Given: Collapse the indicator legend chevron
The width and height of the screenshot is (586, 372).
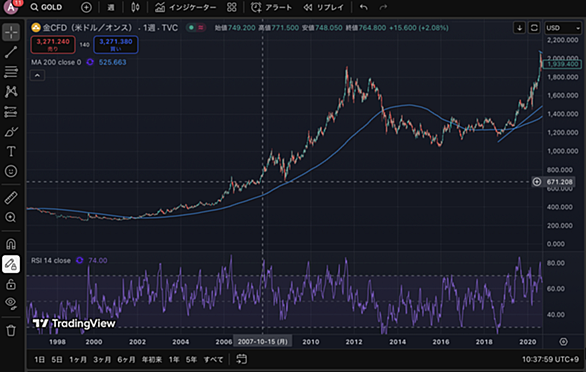Looking at the screenshot, I should coord(37,76).
